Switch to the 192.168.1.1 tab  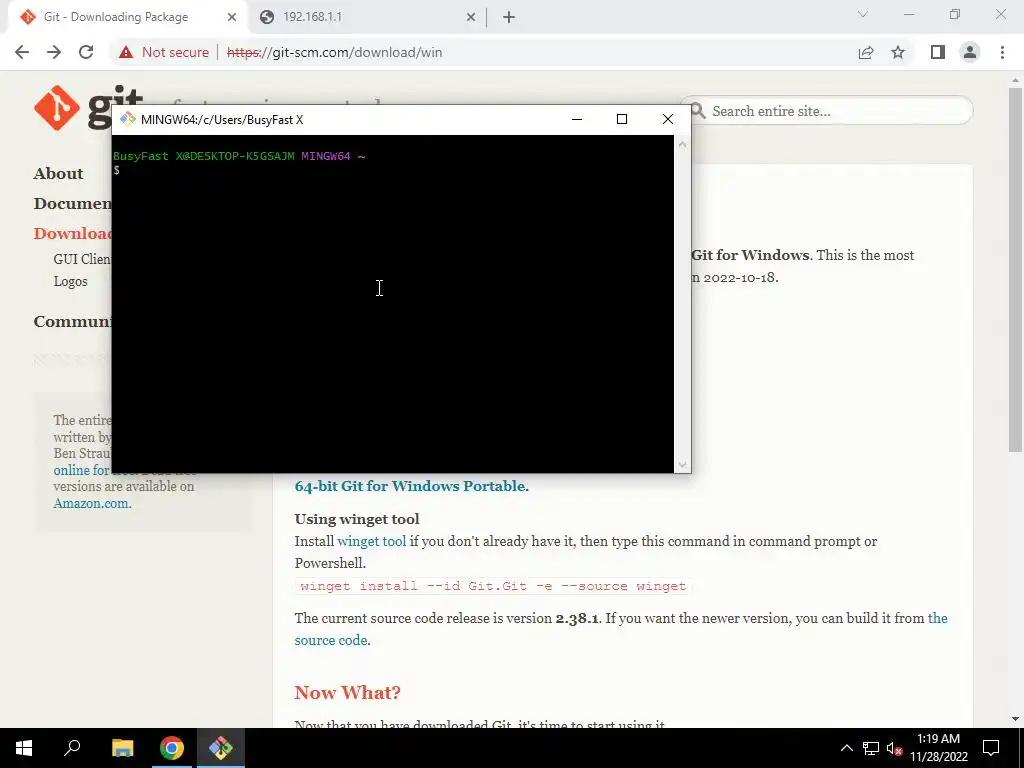(x=366, y=17)
